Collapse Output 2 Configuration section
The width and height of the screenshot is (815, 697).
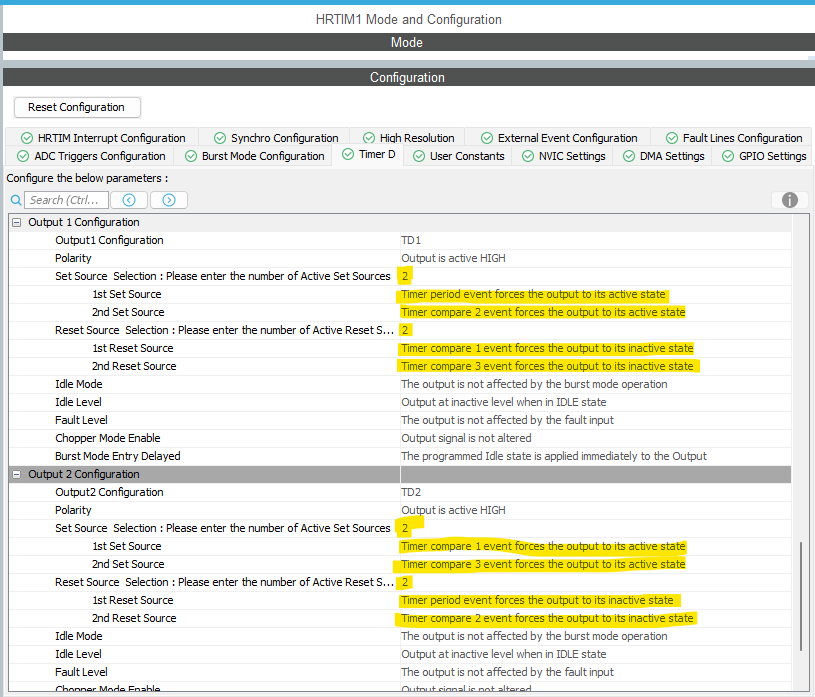tap(17, 475)
